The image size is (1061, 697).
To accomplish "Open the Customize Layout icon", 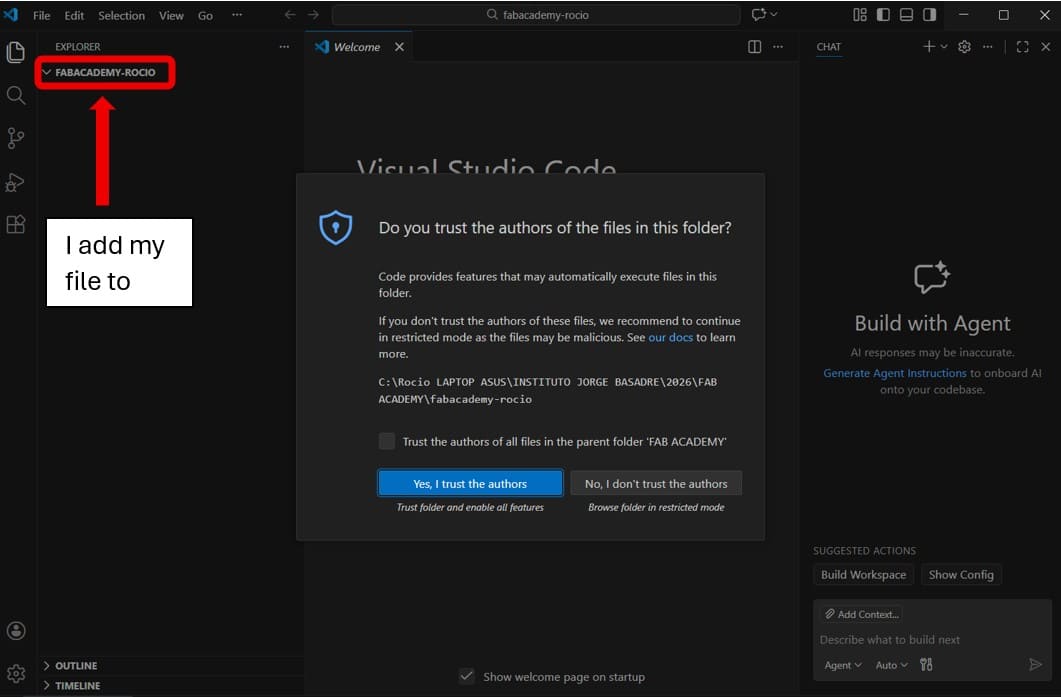I will tap(859, 14).
